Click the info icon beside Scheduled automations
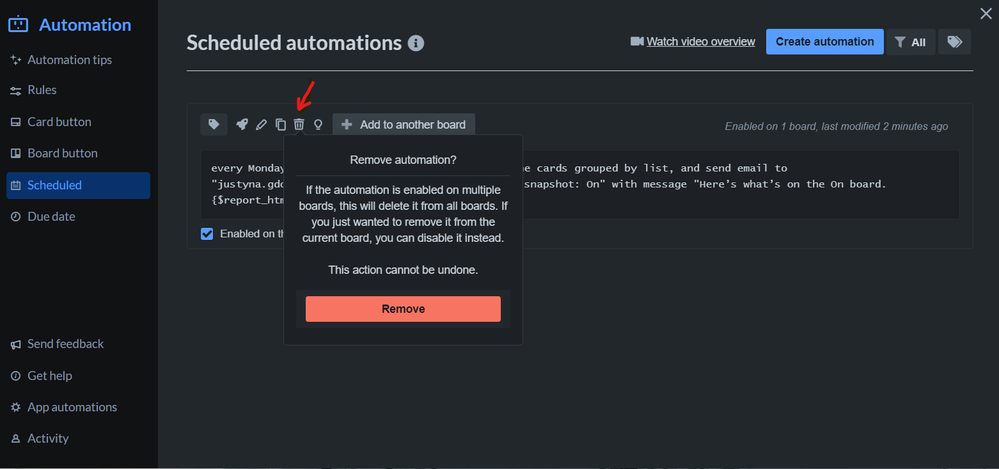This screenshot has height=469, width=999. click(x=416, y=43)
